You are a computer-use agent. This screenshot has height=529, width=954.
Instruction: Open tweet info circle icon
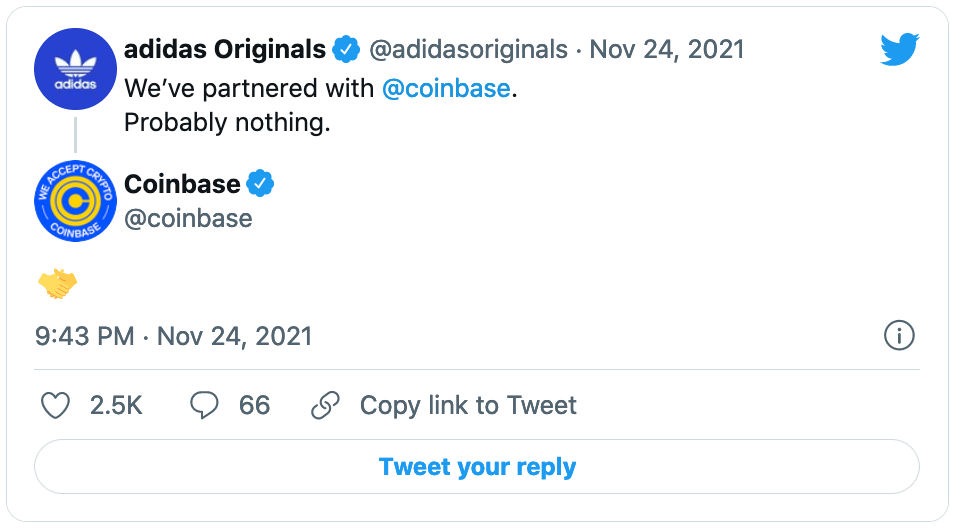click(899, 335)
